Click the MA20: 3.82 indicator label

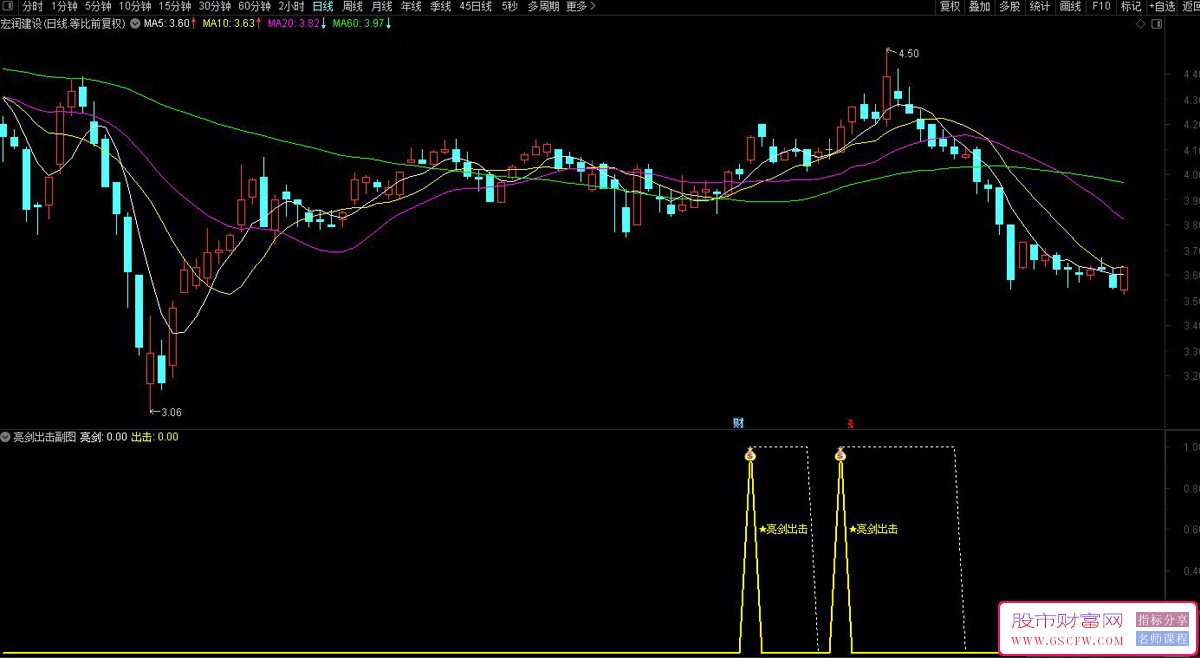tap(293, 23)
